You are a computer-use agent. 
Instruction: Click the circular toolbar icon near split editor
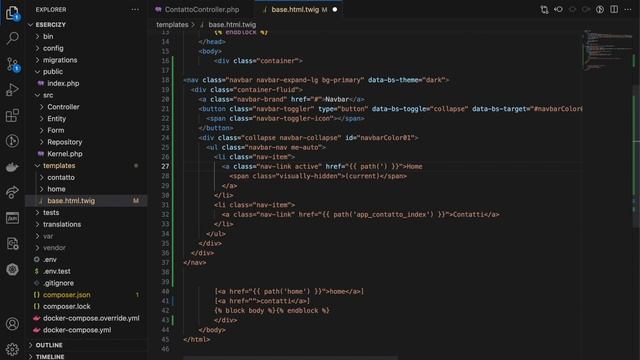point(600,9)
